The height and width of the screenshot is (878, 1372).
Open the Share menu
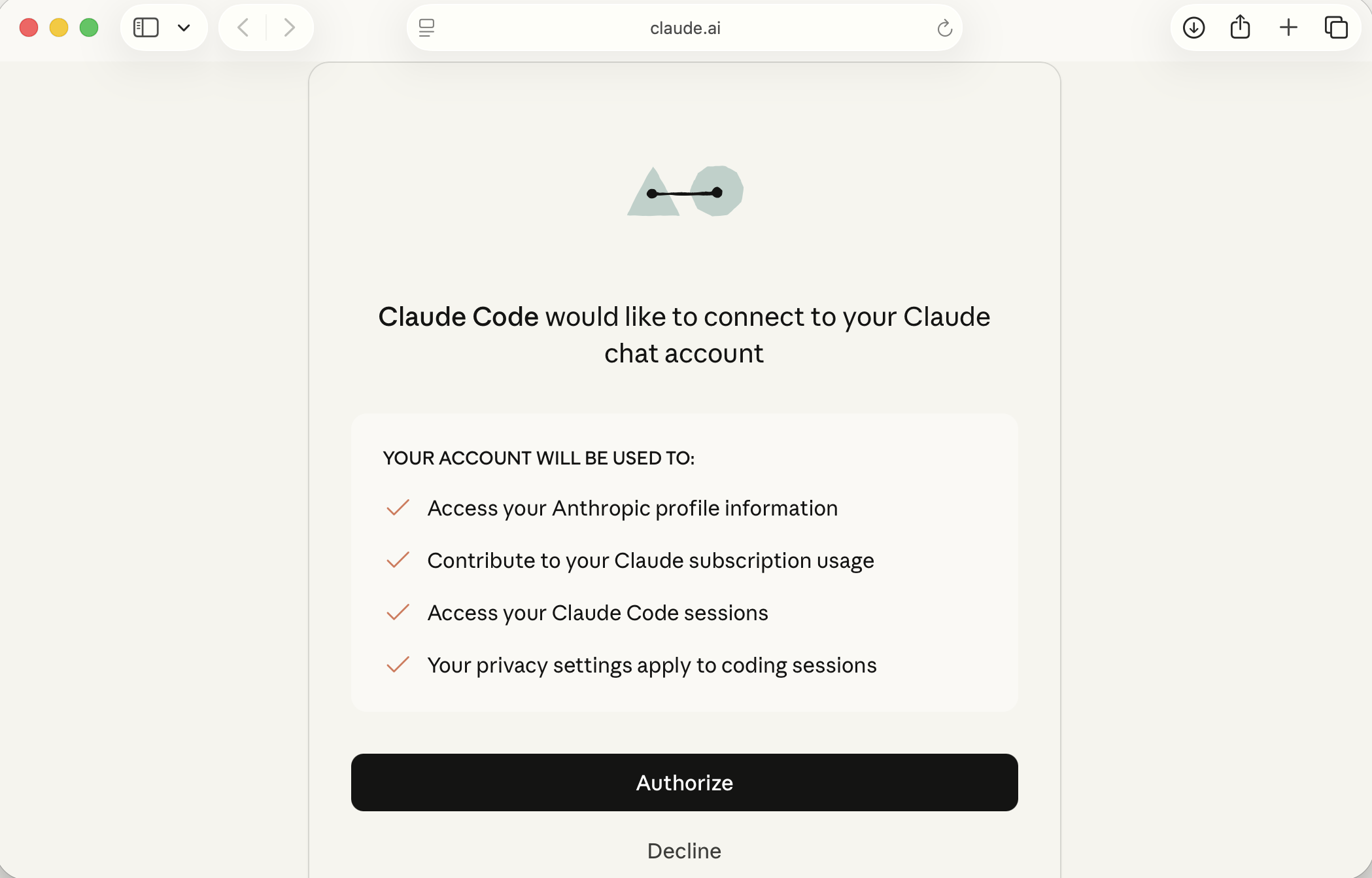tap(1240, 27)
